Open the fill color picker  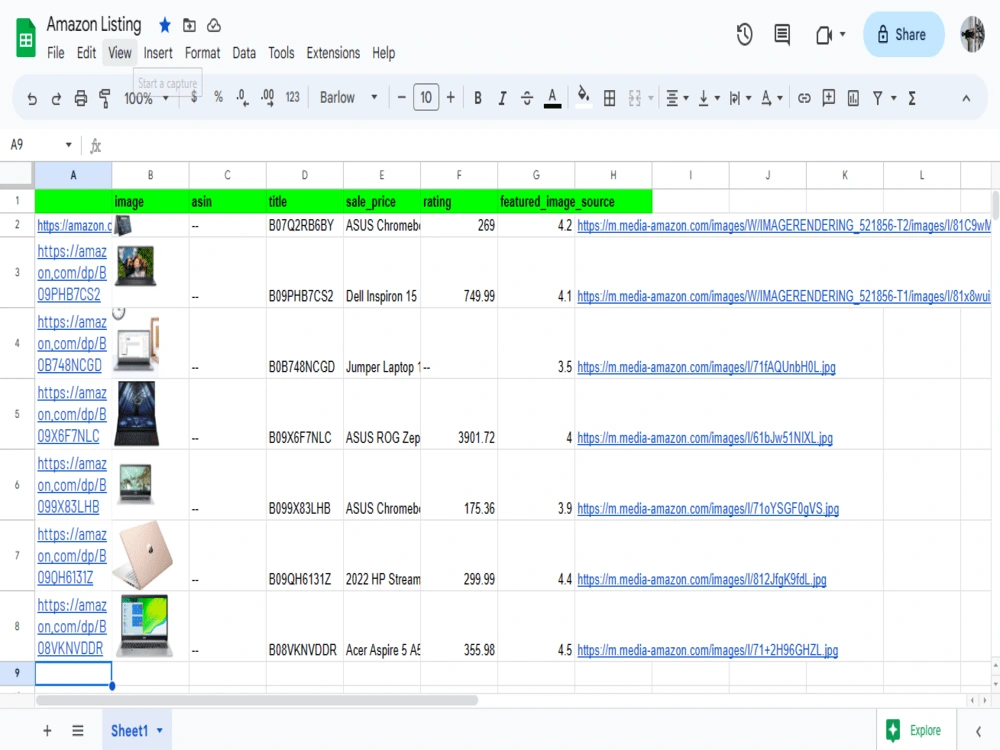tap(583, 97)
